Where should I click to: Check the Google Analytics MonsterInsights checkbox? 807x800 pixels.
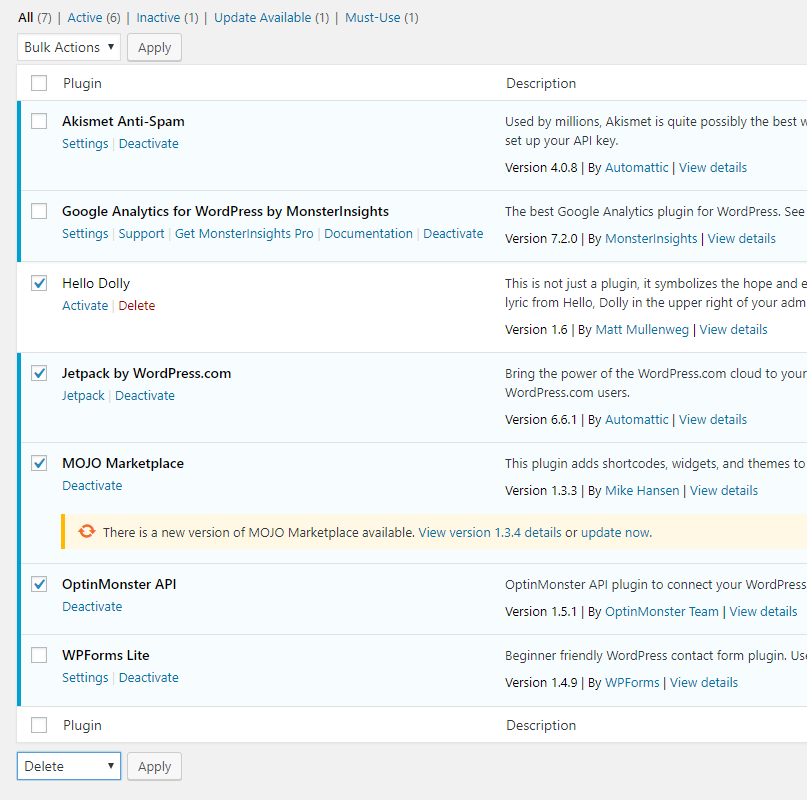click(x=39, y=211)
